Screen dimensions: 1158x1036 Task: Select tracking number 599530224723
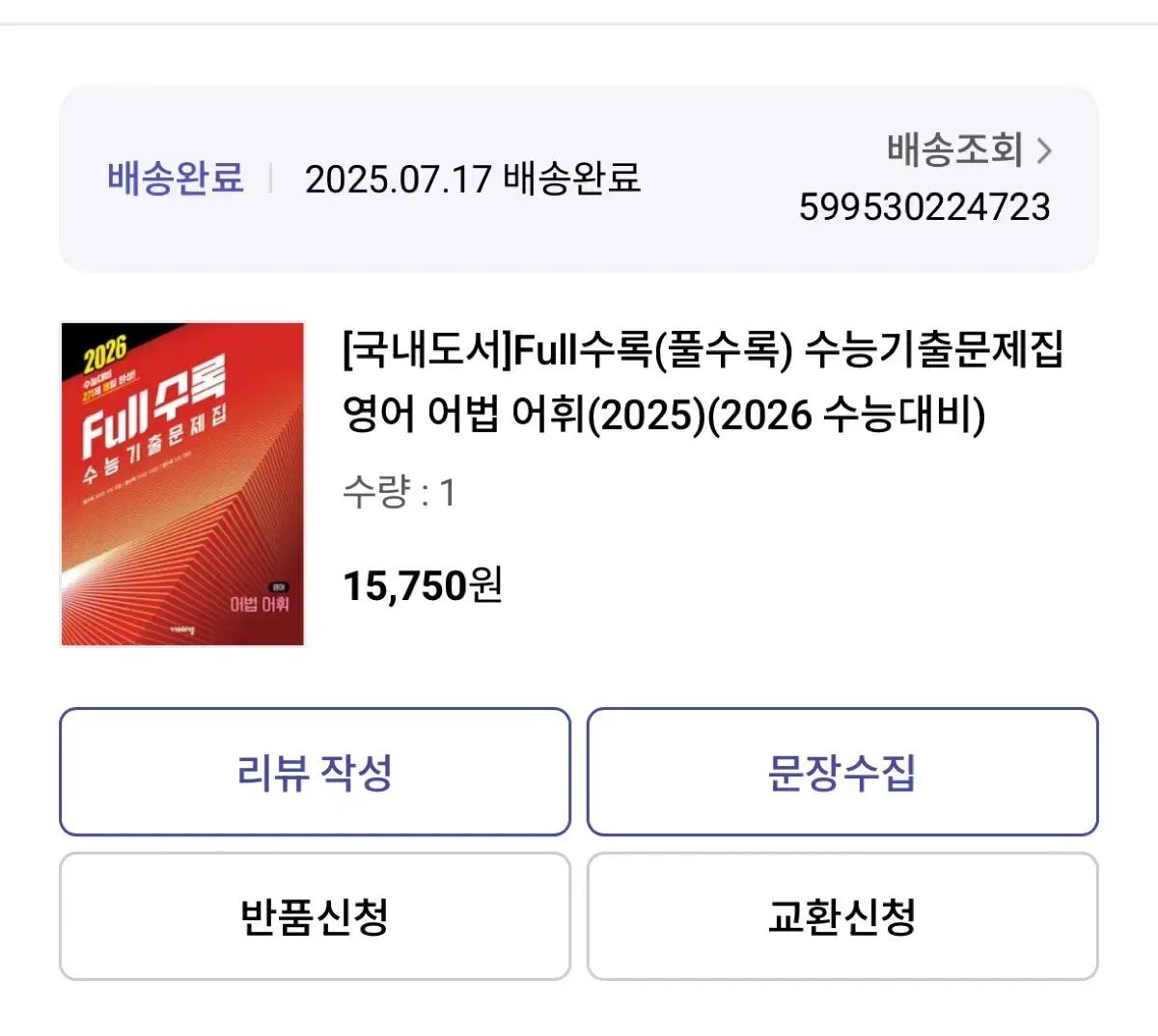click(x=924, y=206)
